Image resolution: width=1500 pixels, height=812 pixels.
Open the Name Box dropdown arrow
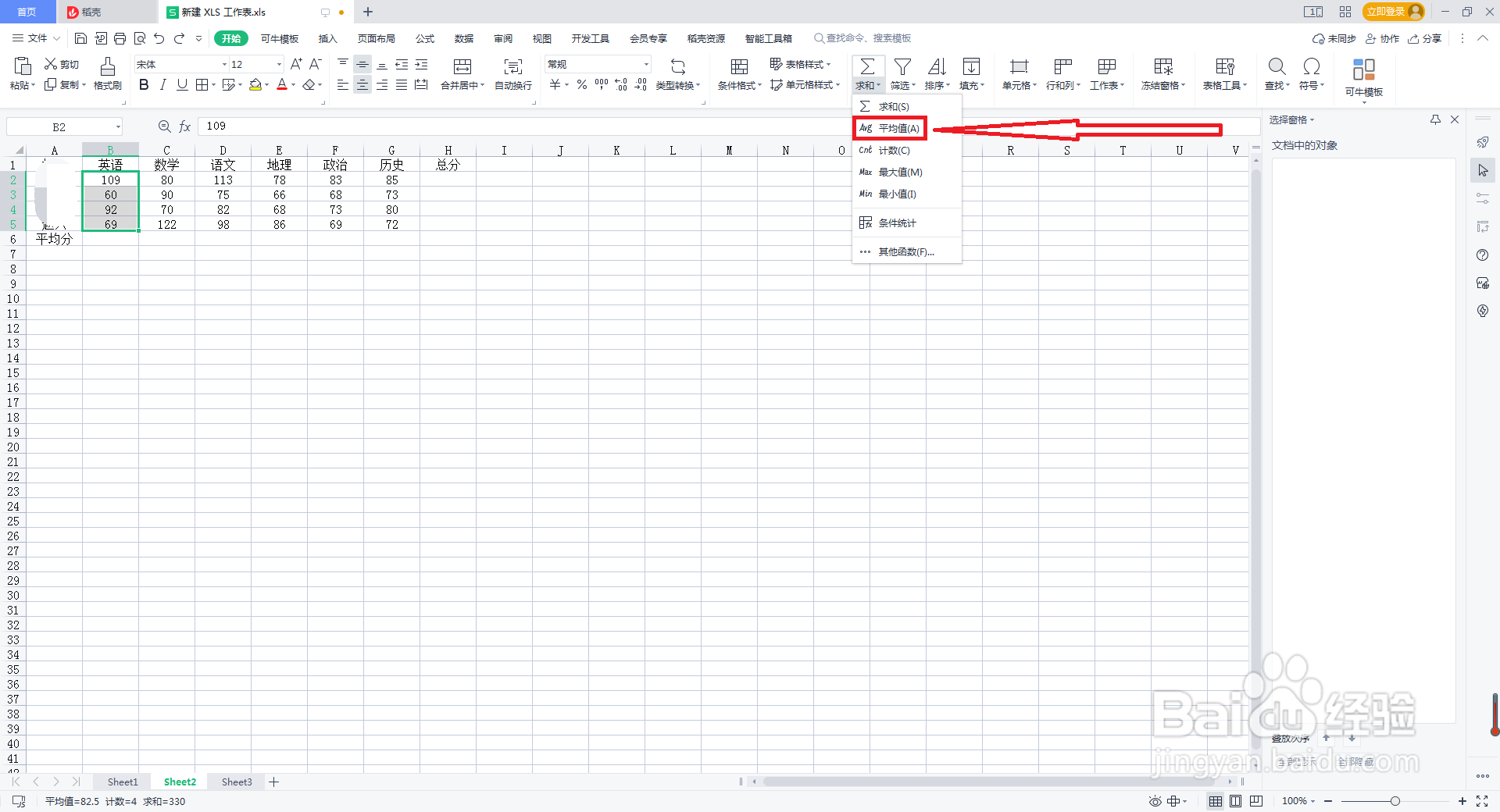(118, 126)
